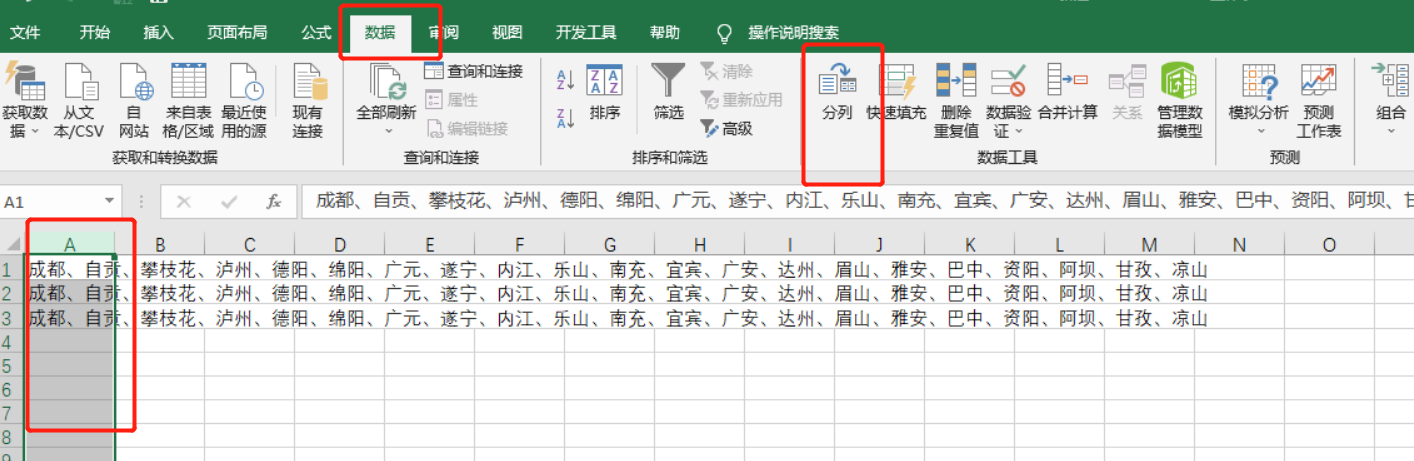The height and width of the screenshot is (461, 1414).
Task: Click the fx insert function button
Action: click(273, 202)
